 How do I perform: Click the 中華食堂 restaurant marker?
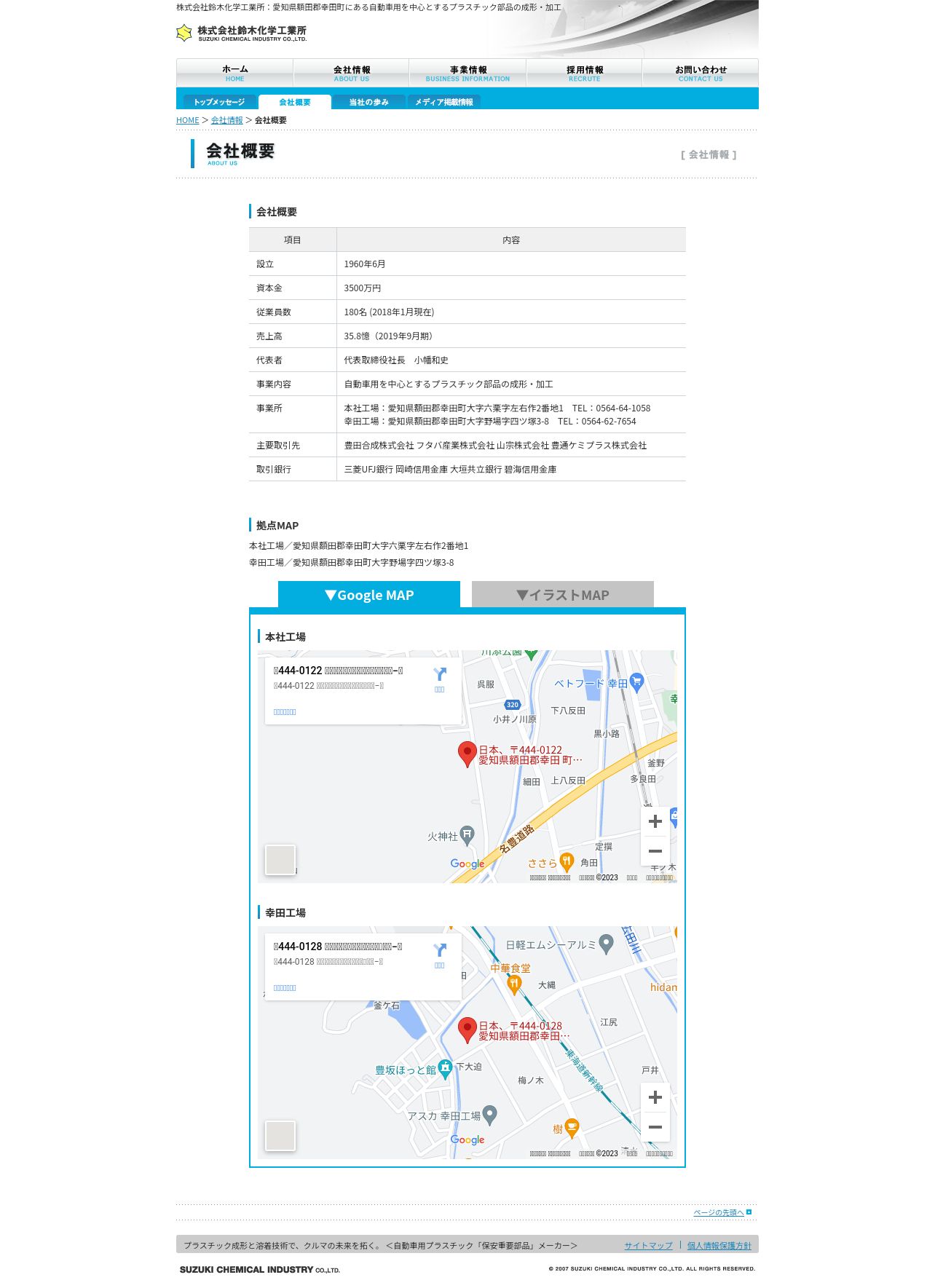515,985
